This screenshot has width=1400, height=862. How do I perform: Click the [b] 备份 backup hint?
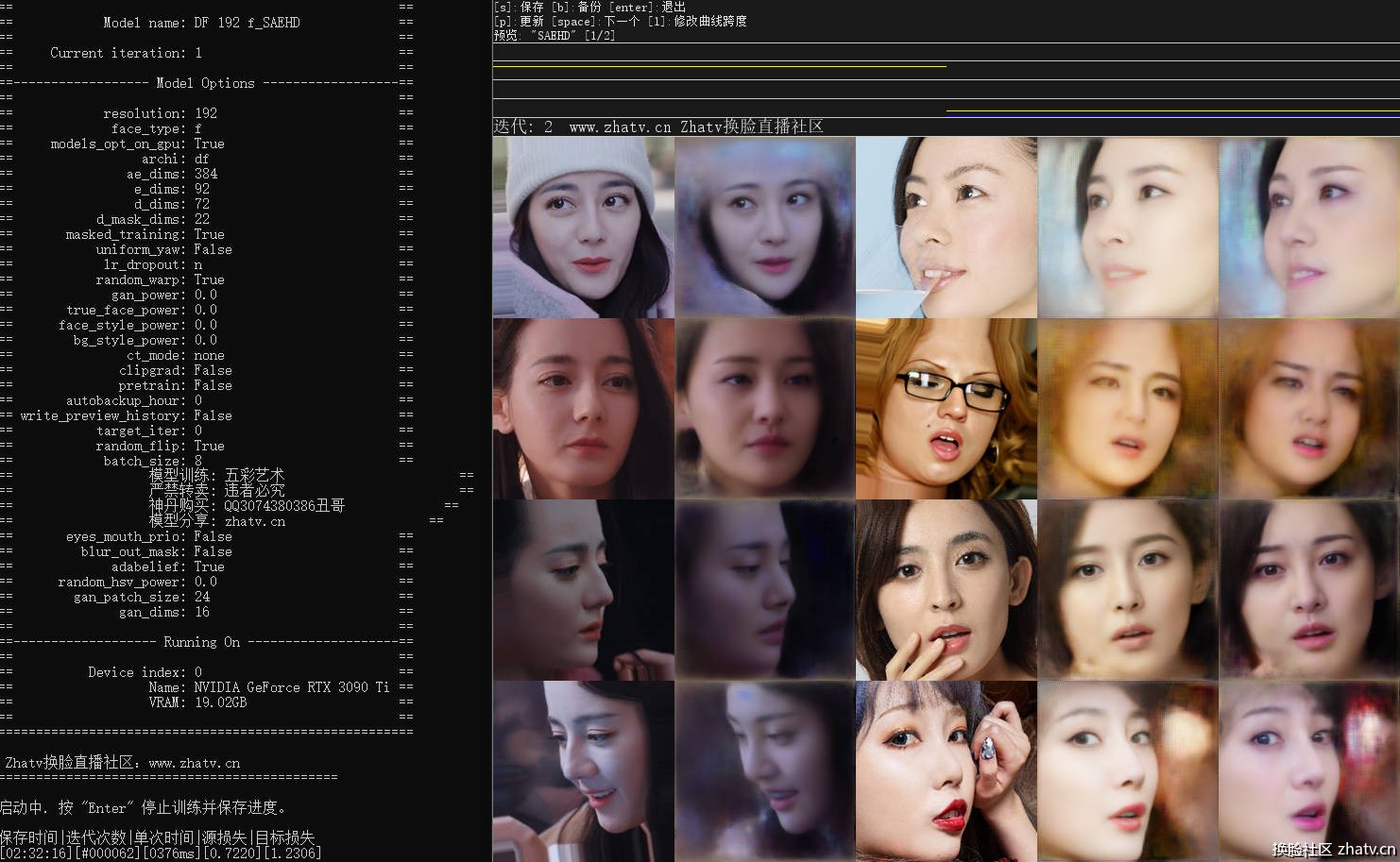click(x=575, y=7)
